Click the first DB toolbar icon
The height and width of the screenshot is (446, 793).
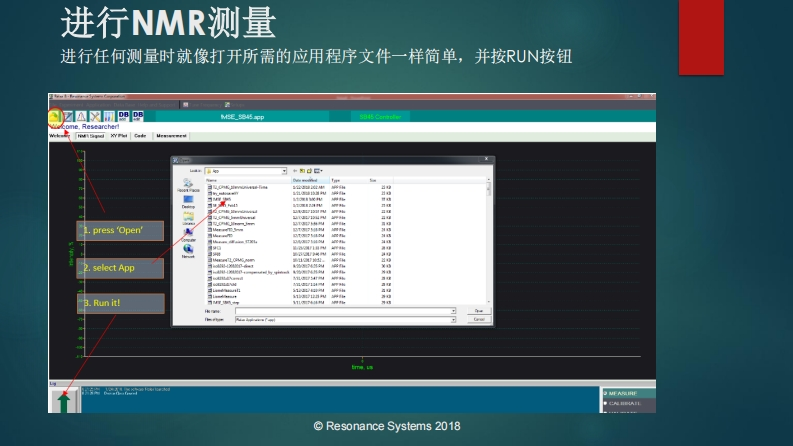tap(123, 116)
